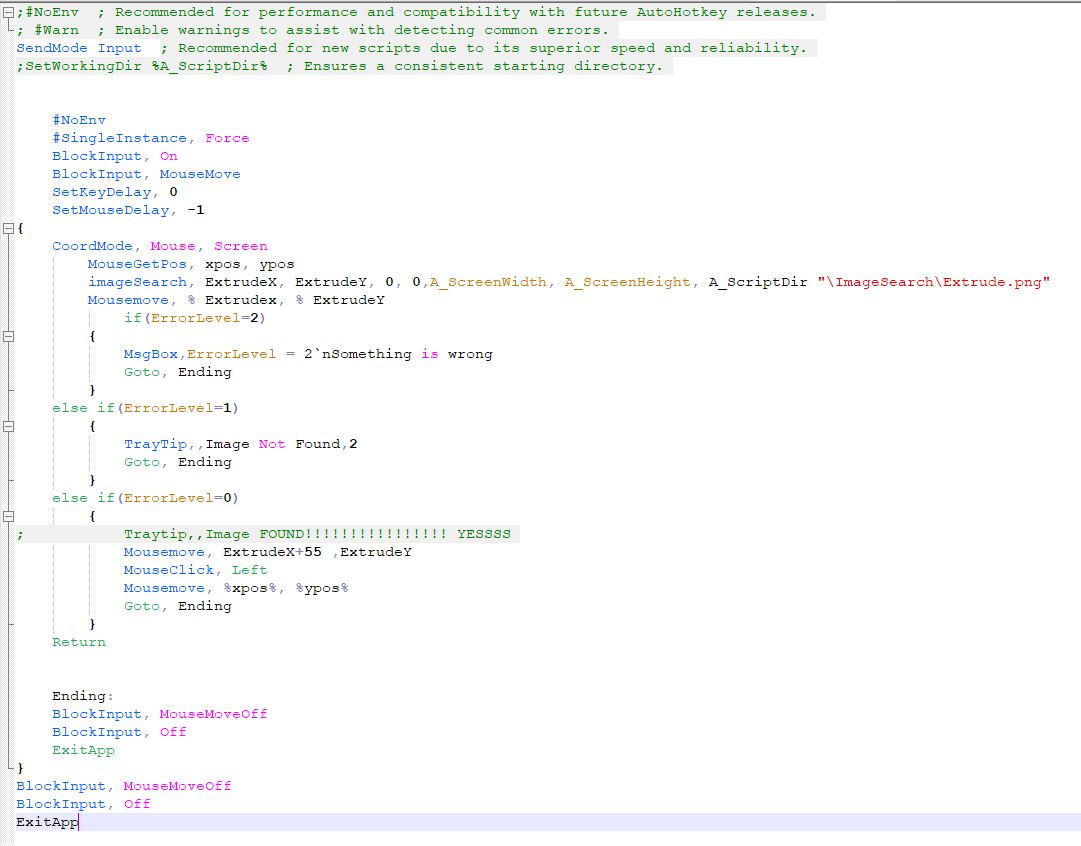The height and width of the screenshot is (846, 1081).
Task: Click the indented blue #NoEnv directive
Action: coord(79,120)
